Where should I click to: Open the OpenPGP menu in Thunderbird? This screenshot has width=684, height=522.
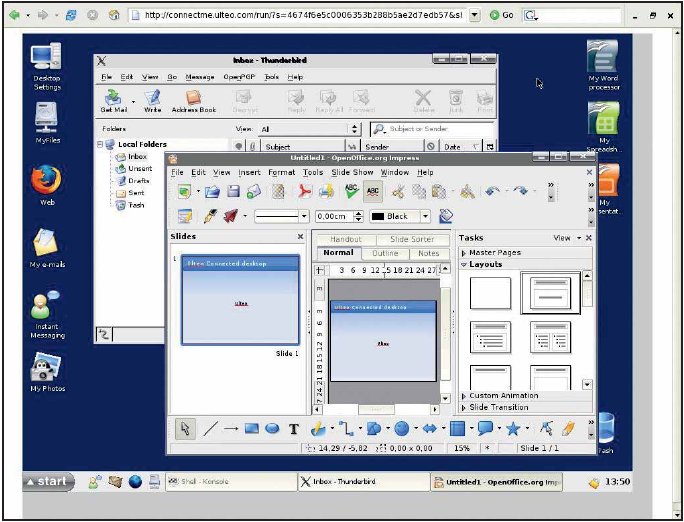click(239, 77)
